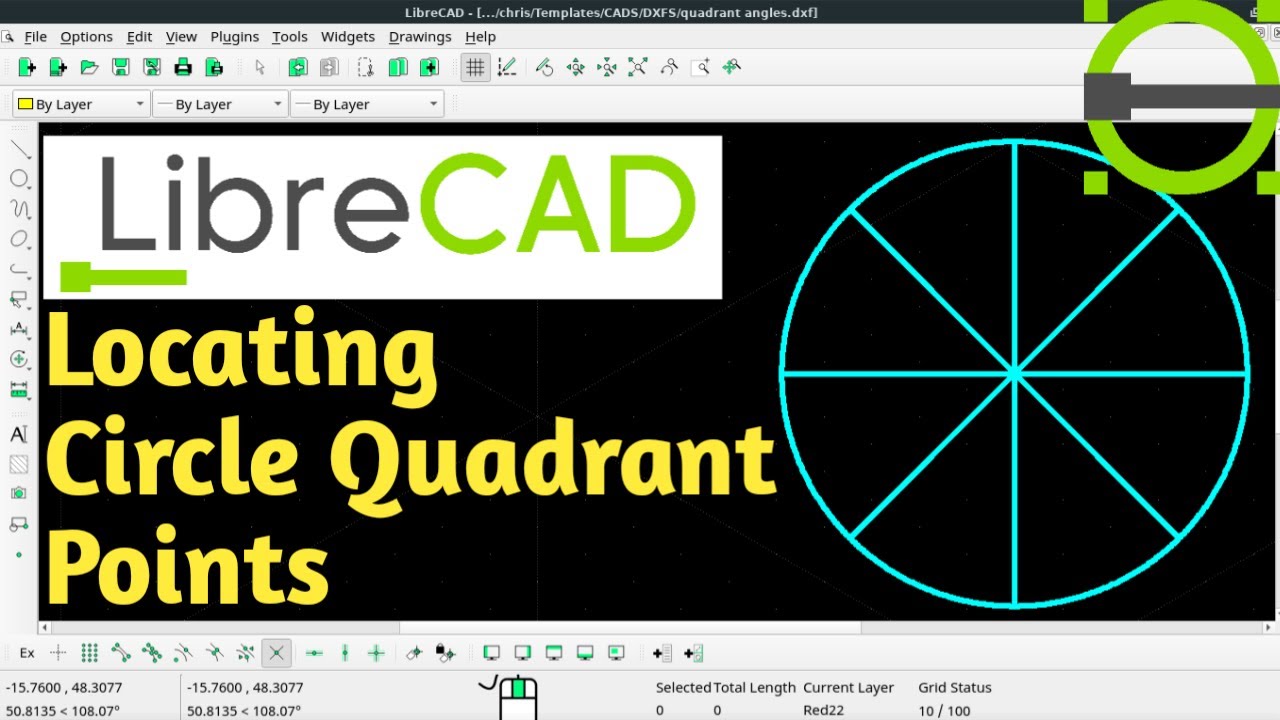Click the horizontal scrollbar below canvas
Viewport: 1280px width, 720px height.
pos(658,628)
